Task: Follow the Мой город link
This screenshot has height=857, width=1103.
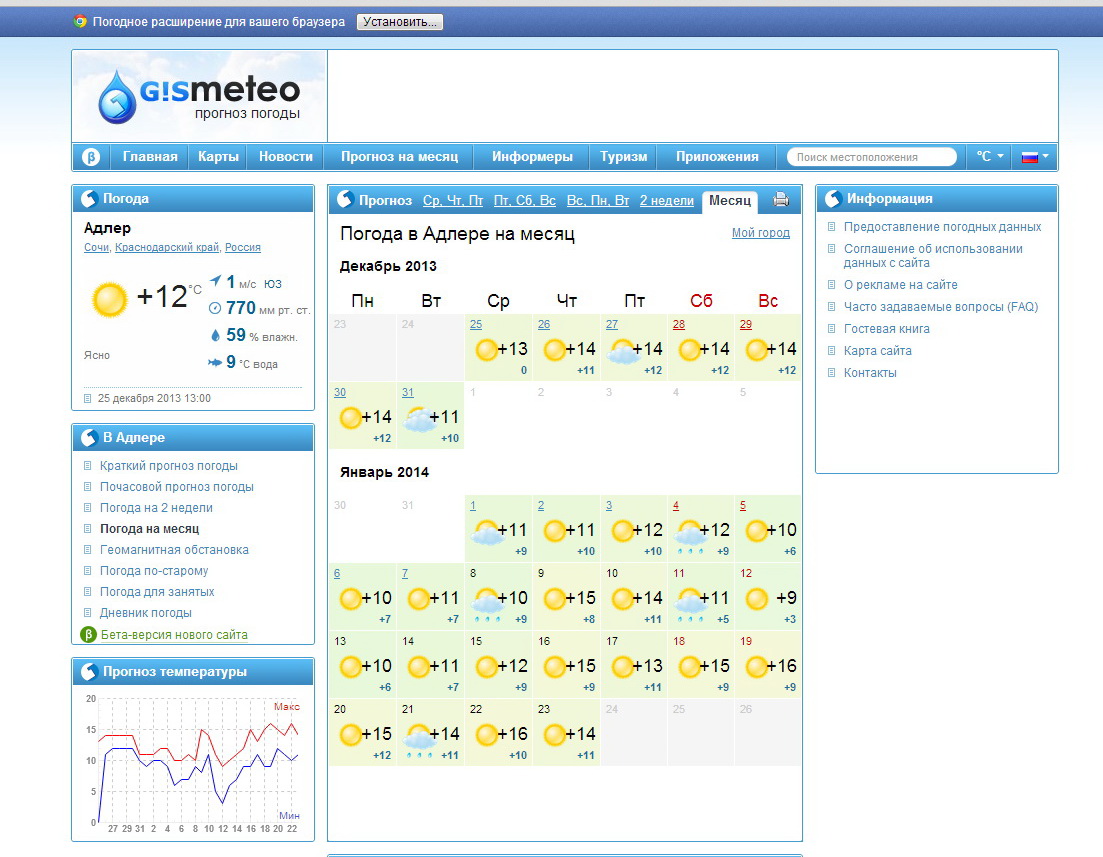Action: pos(760,233)
